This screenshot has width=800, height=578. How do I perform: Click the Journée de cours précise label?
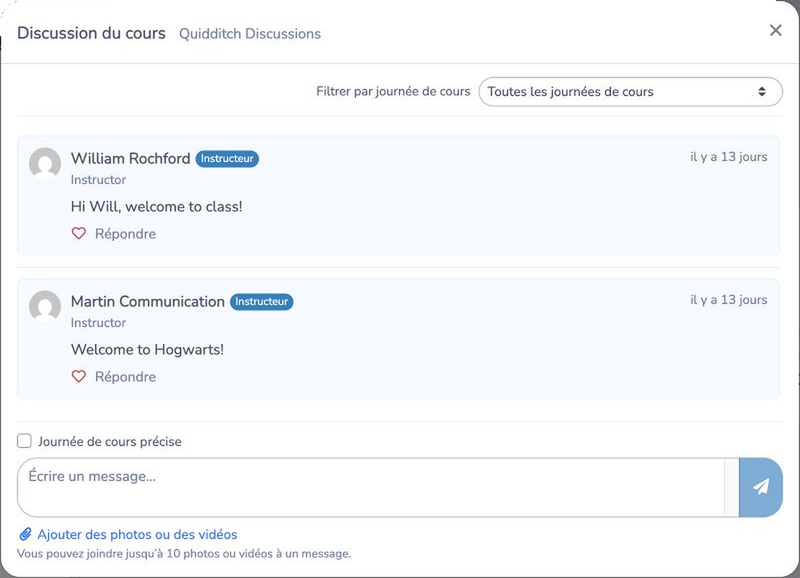point(110,441)
